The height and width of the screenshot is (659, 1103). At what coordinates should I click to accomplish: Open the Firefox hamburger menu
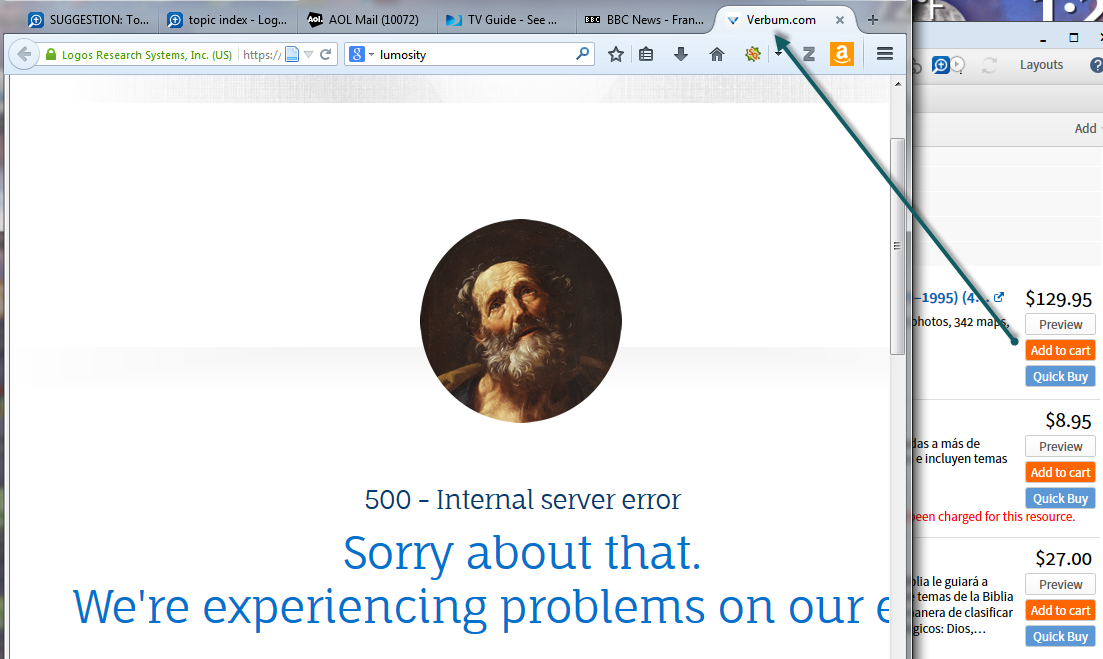pos(885,54)
